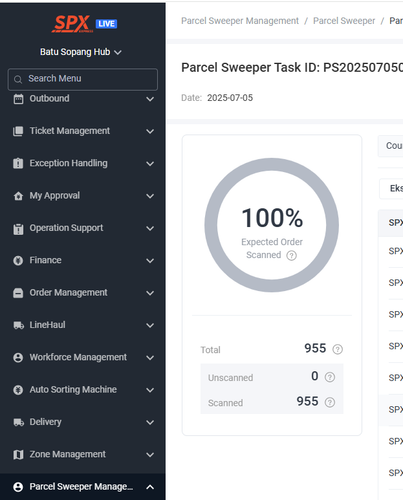Click the Exception Handling clipboard icon
Viewport: 403px width, 500px height.
(18, 163)
